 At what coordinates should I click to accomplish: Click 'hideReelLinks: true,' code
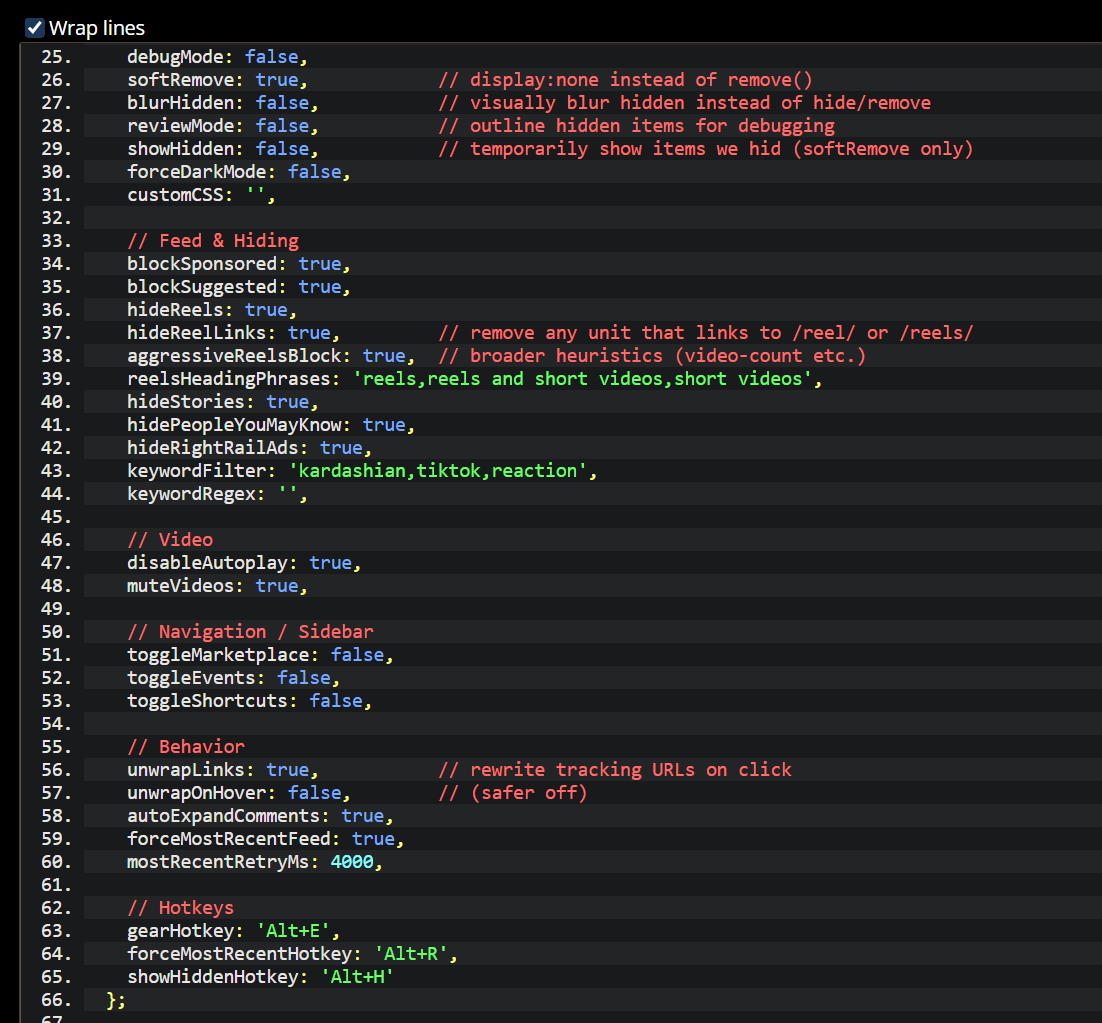coord(233,333)
